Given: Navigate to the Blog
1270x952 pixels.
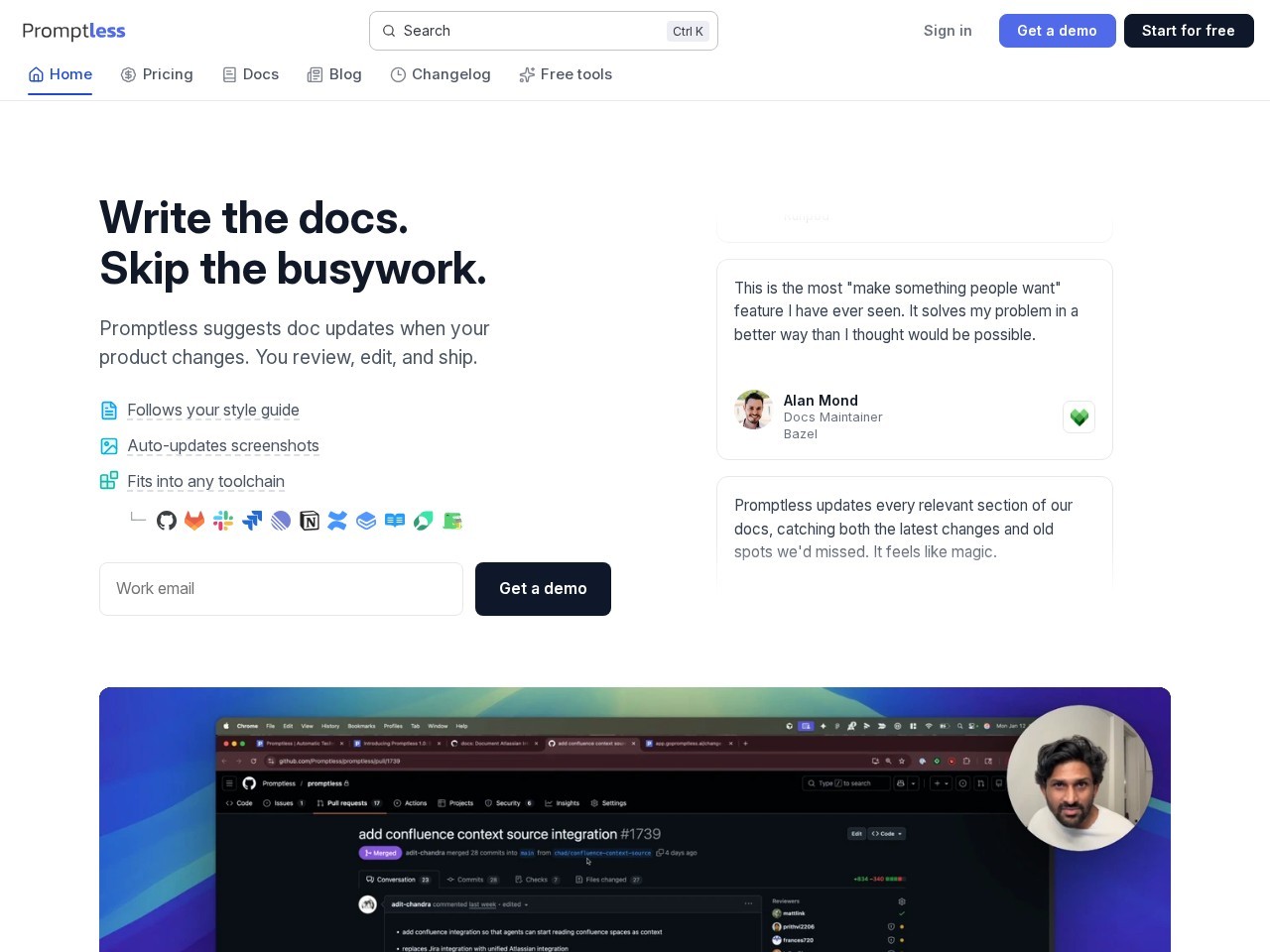Looking at the screenshot, I should coord(334,74).
